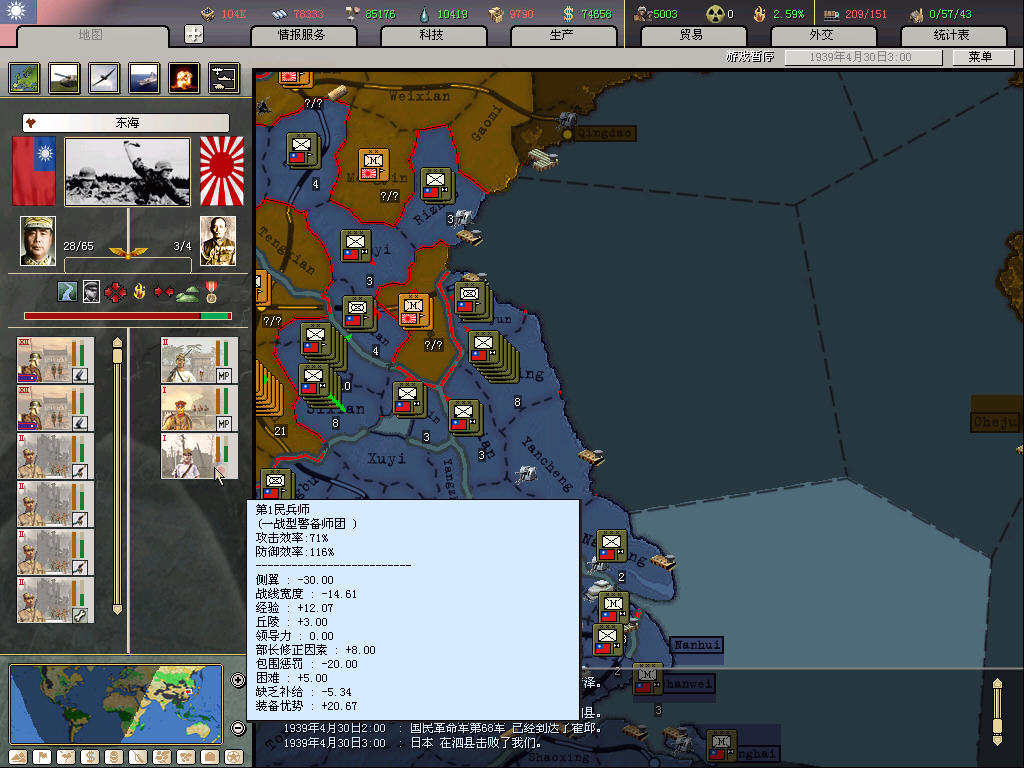Image resolution: width=1024 pixels, height=768 pixels.
Task: Select the top Japanese MP division card
Action: [200, 360]
